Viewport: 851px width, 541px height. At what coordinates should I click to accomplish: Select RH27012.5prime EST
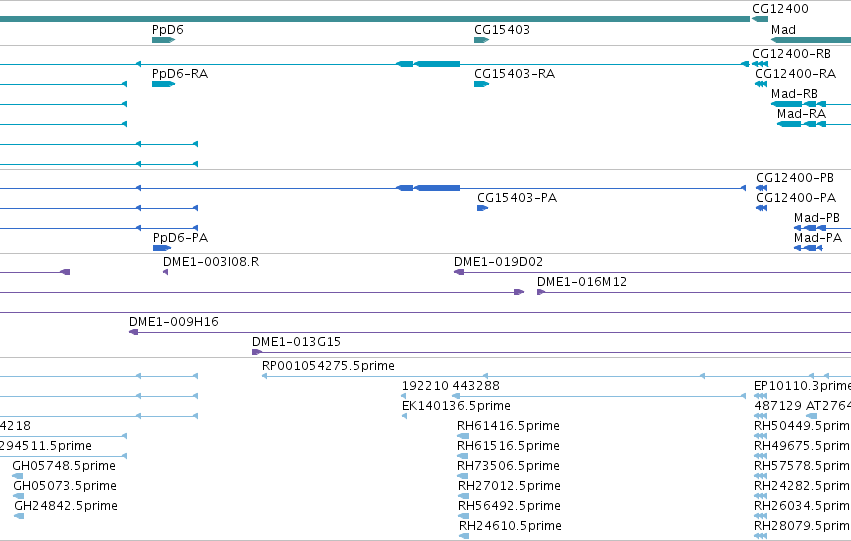[463, 495]
